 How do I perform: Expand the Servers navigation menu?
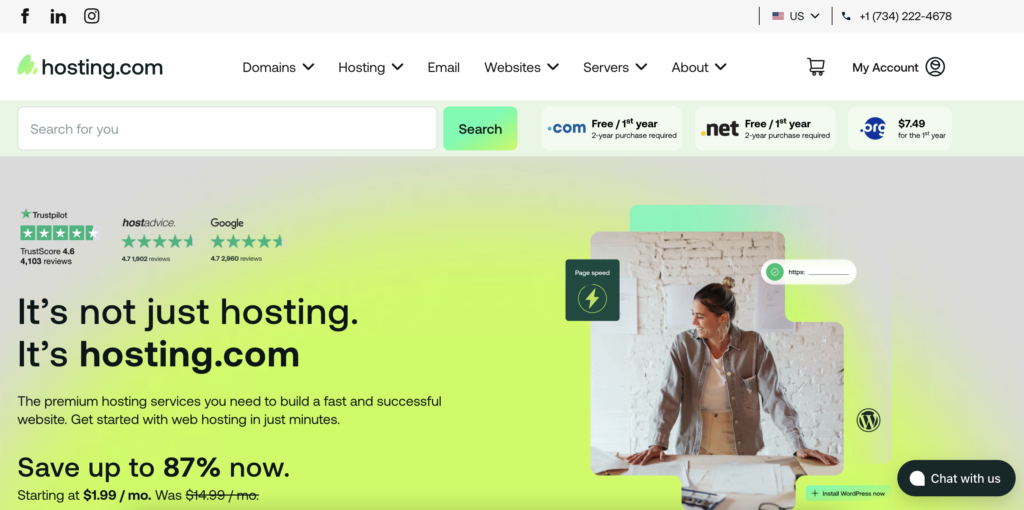pos(615,67)
